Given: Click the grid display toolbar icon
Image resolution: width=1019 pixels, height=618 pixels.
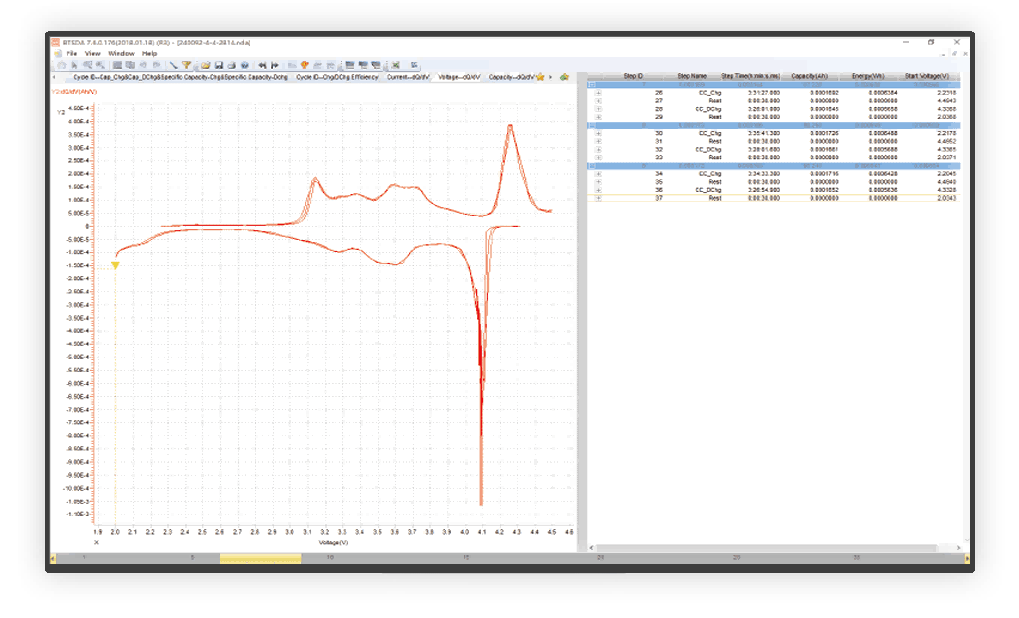Looking at the screenshot, I should [x=117, y=65].
